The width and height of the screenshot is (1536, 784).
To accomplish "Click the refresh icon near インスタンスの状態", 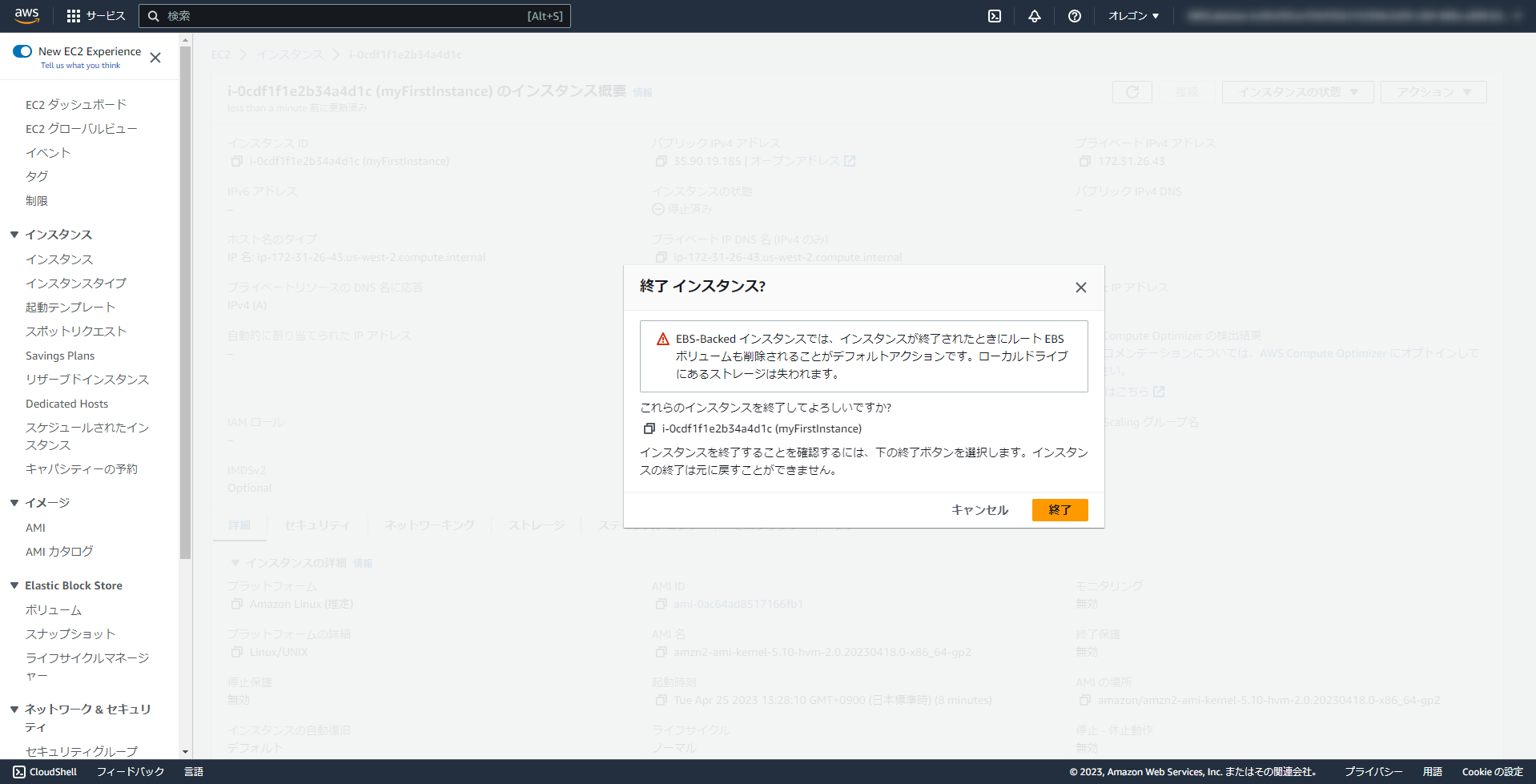I will click(x=1132, y=91).
